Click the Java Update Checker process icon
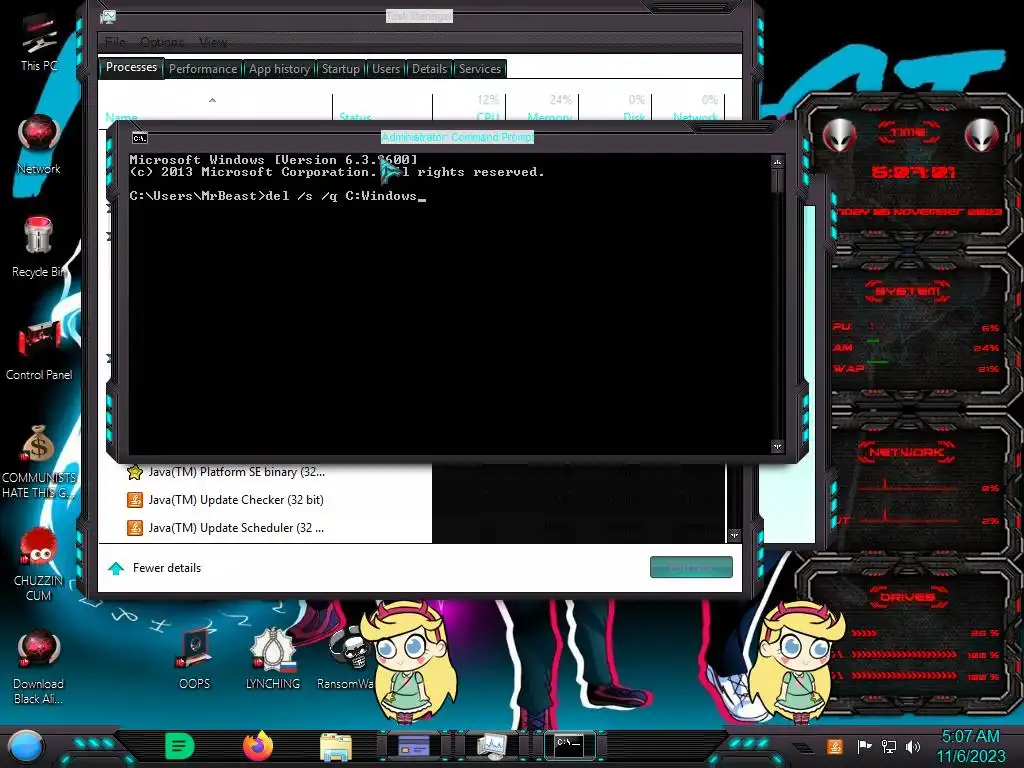Image resolution: width=1024 pixels, height=768 pixels. [x=135, y=500]
